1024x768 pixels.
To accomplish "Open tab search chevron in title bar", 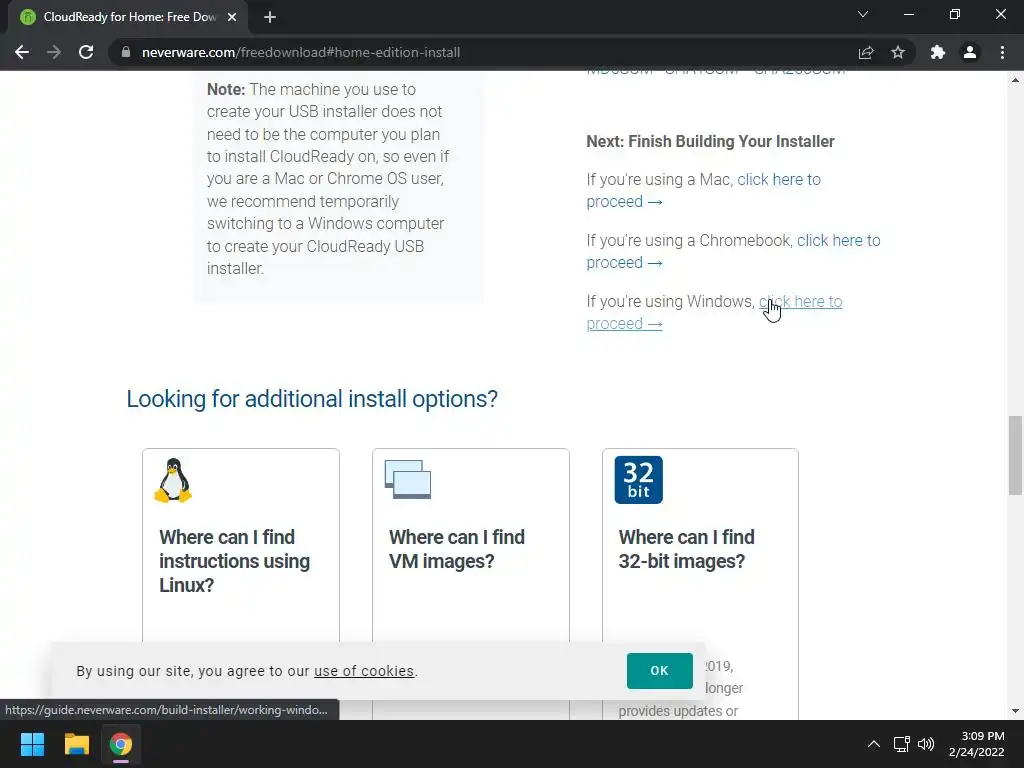I will (863, 14).
